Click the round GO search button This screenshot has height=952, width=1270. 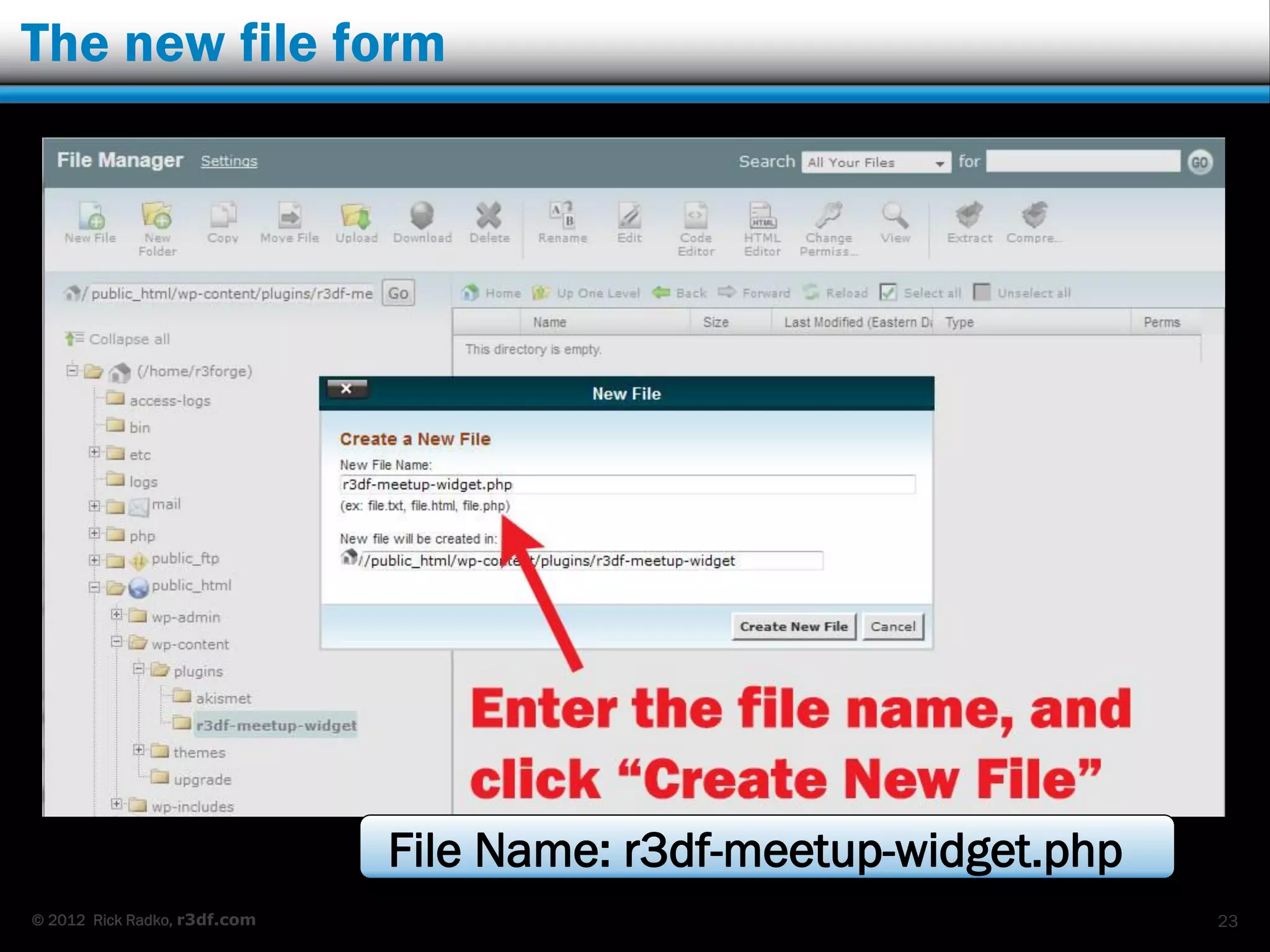1200,162
